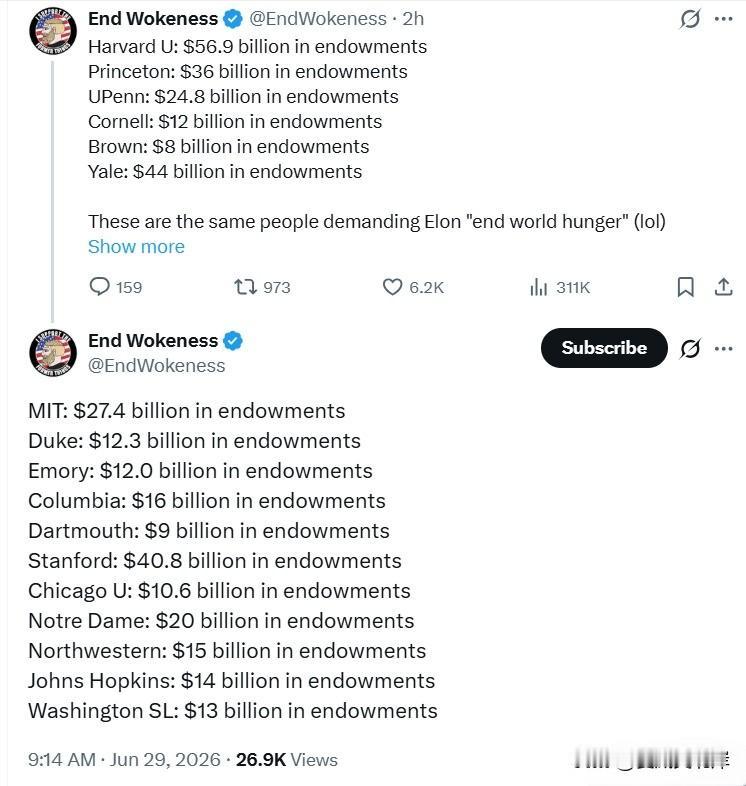
Task: Open the more options menu on top tweet
Action: tap(723, 19)
